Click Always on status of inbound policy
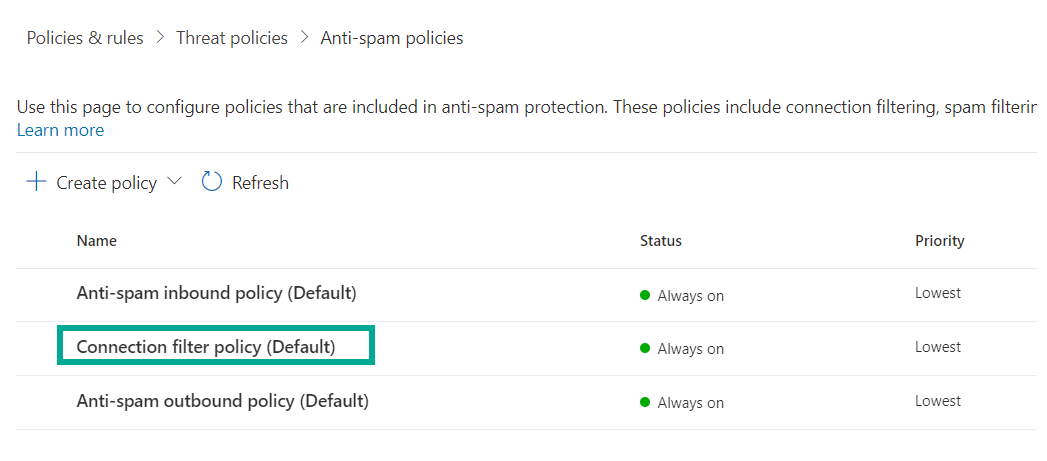 coord(690,296)
